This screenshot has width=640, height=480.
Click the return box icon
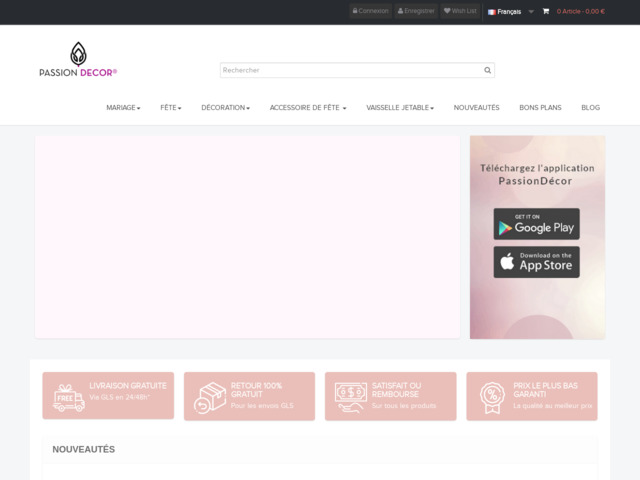(x=210, y=396)
